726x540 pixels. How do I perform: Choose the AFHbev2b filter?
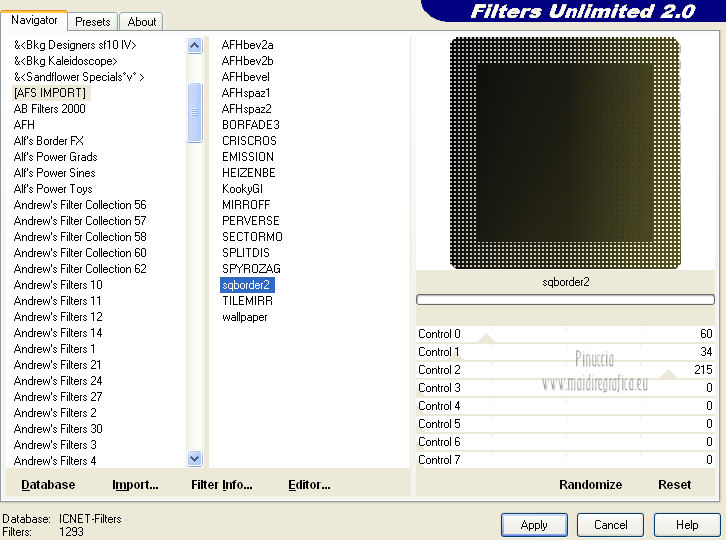(247, 61)
